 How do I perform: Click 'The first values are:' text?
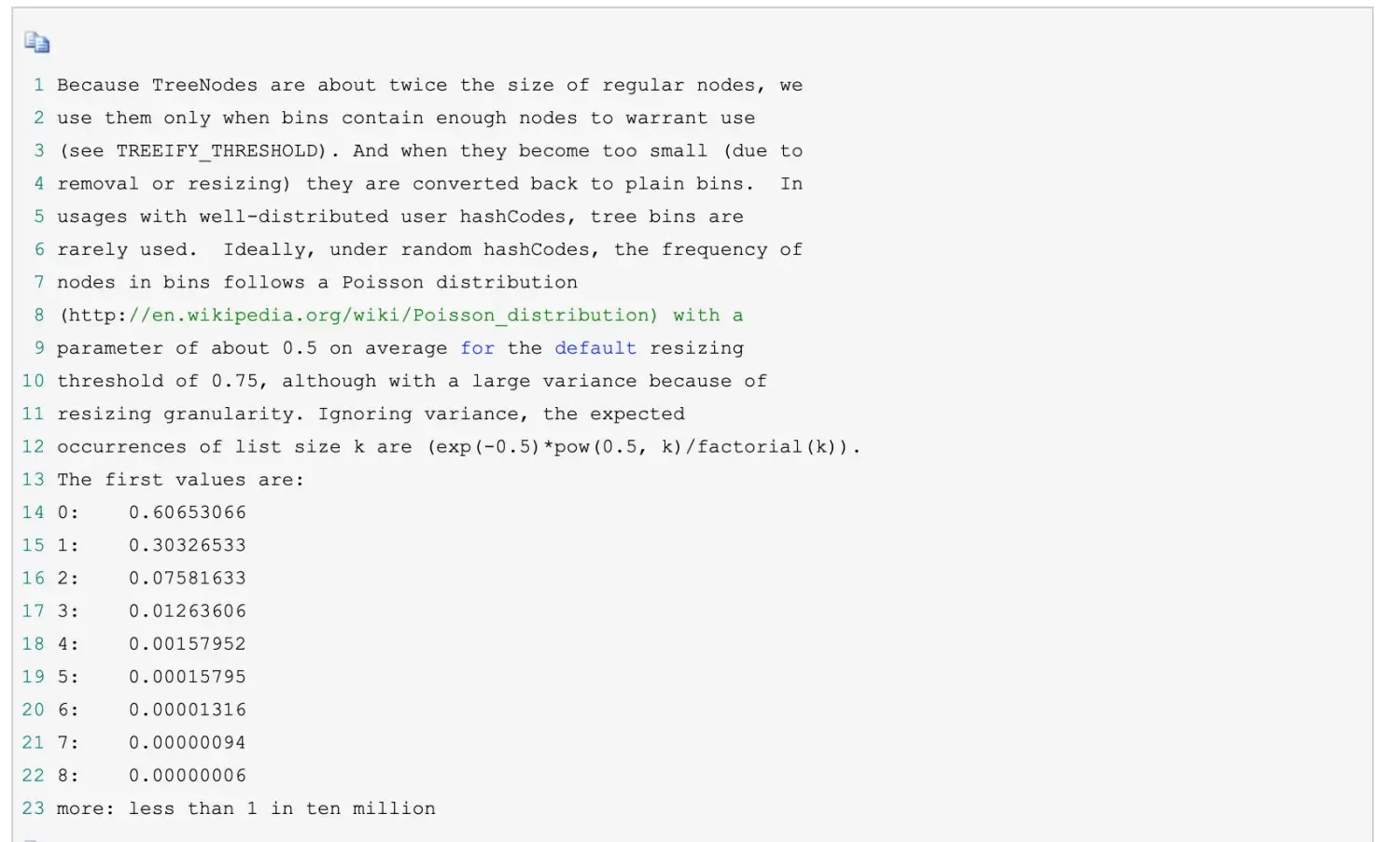click(x=180, y=480)
